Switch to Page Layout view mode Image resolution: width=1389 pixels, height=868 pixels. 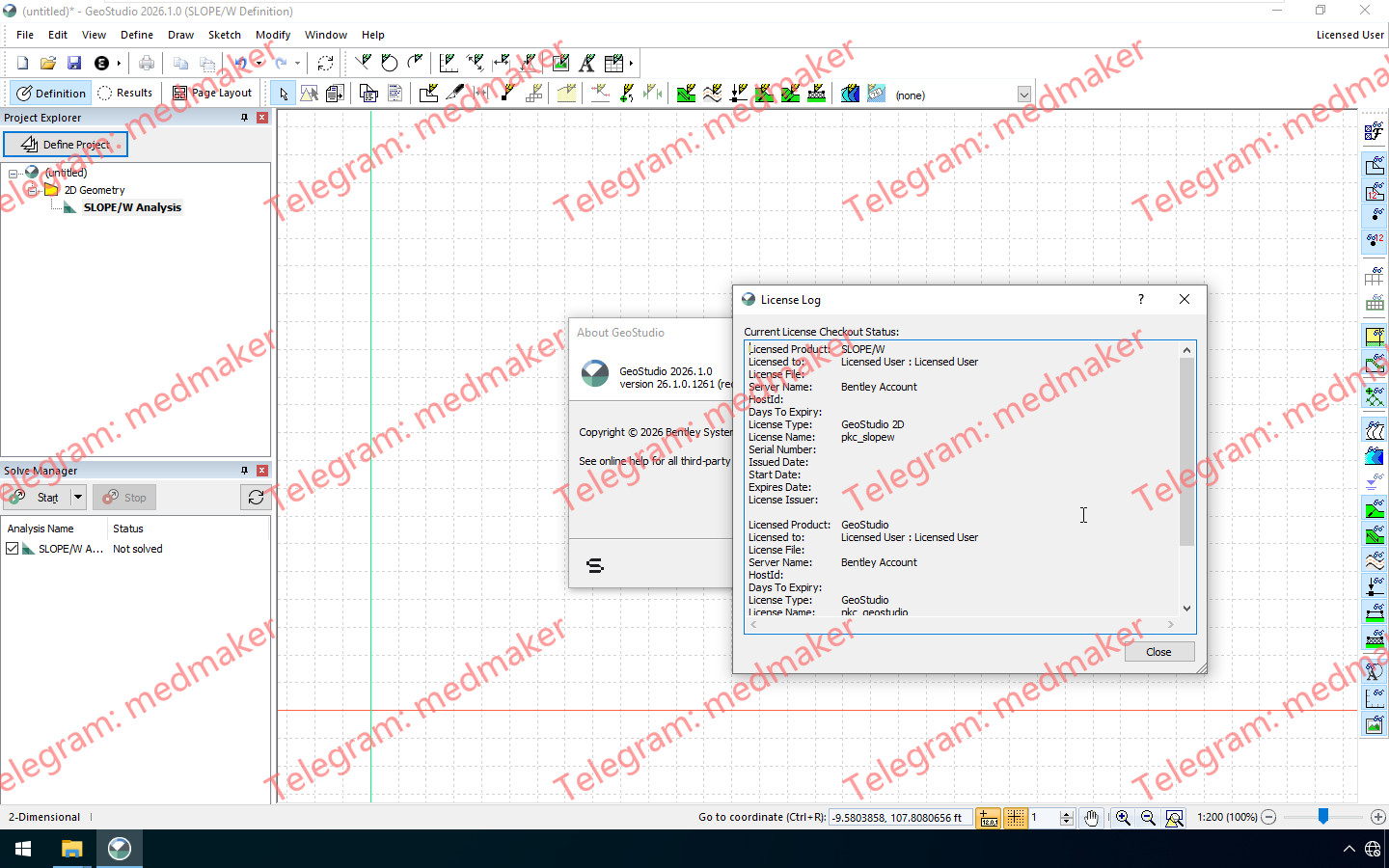(x=212, y=94)
